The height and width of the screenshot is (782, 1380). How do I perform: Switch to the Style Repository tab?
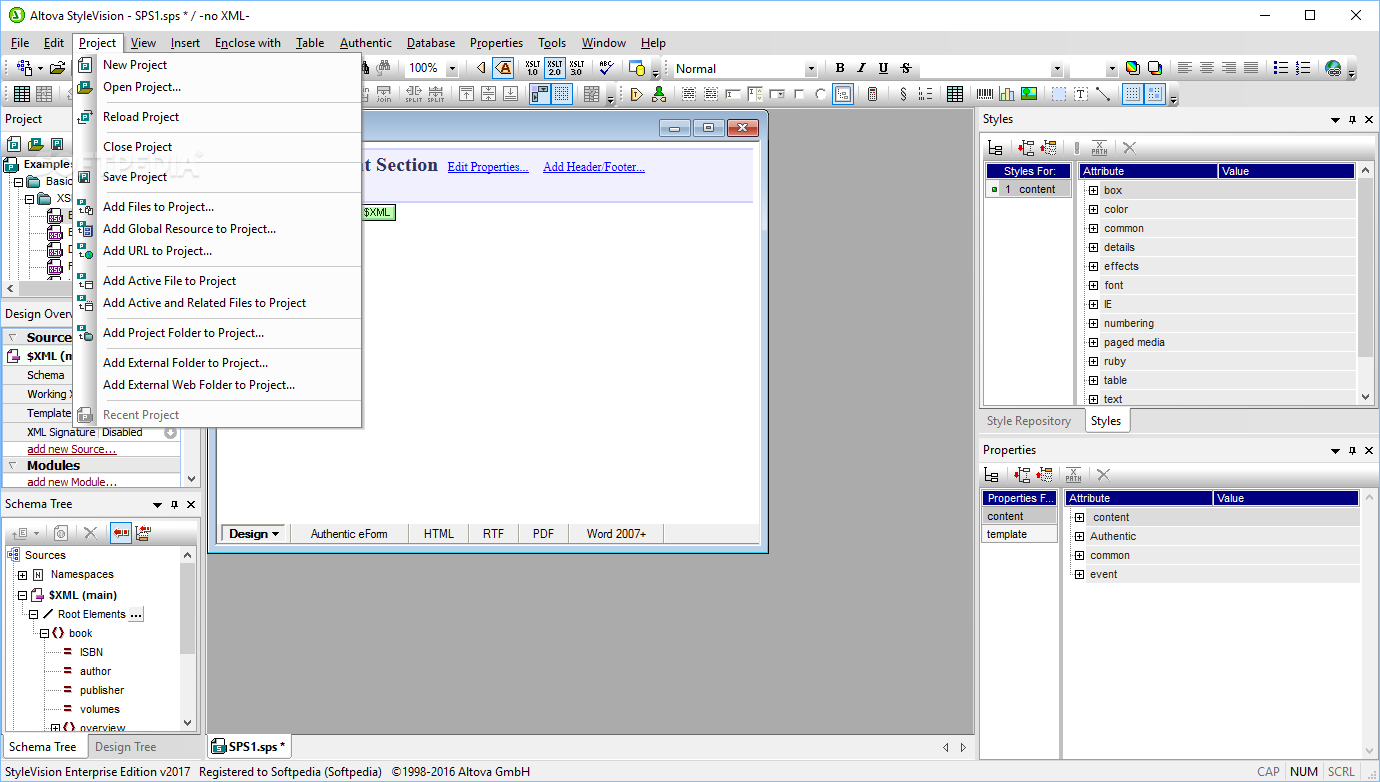(x=1029, y=421)
